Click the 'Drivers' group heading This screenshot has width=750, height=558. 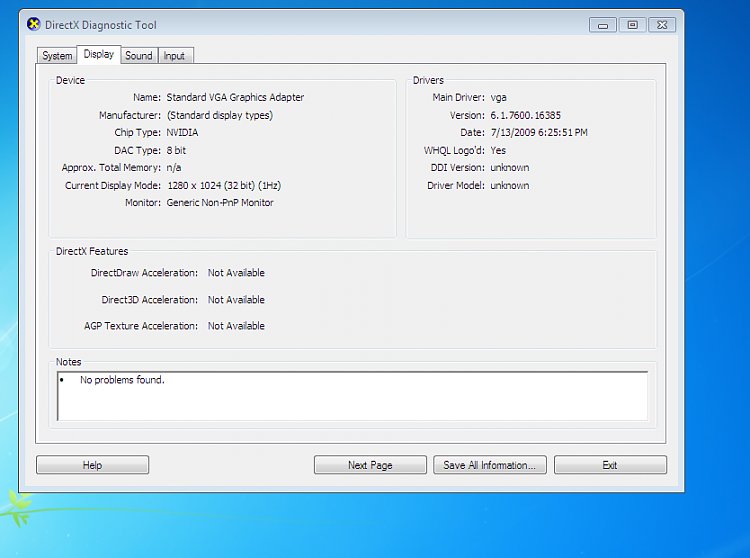click(428, 80)
